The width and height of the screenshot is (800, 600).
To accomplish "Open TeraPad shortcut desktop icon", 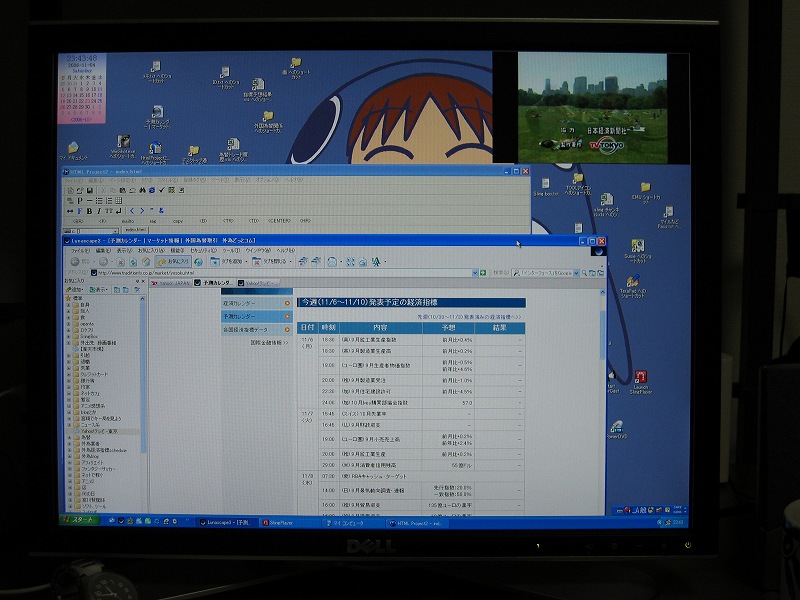I will 633,287.
